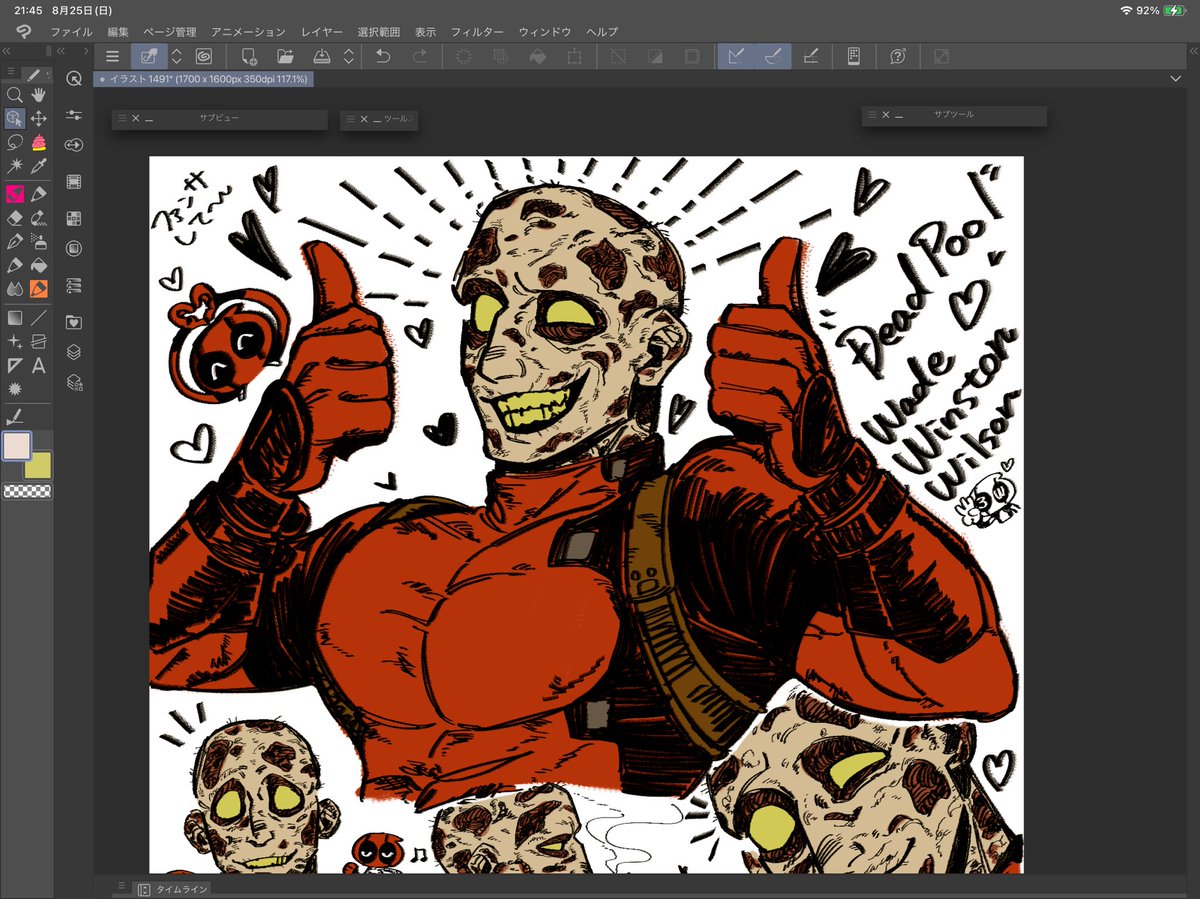
Task: Toggle Snap to Special Ruler
Action: click(772, 56)
